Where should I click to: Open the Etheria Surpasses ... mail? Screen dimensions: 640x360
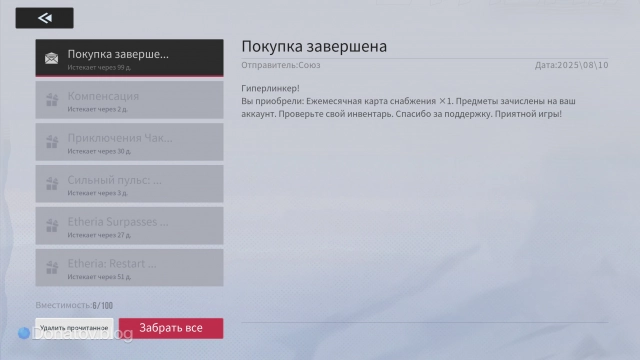(129, 226)
